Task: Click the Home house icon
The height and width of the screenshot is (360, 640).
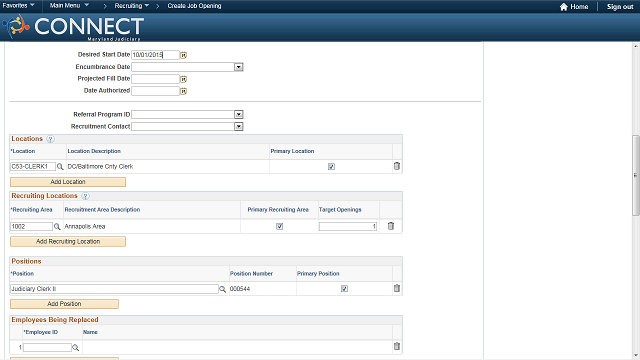Action: (x=564, y=7)
